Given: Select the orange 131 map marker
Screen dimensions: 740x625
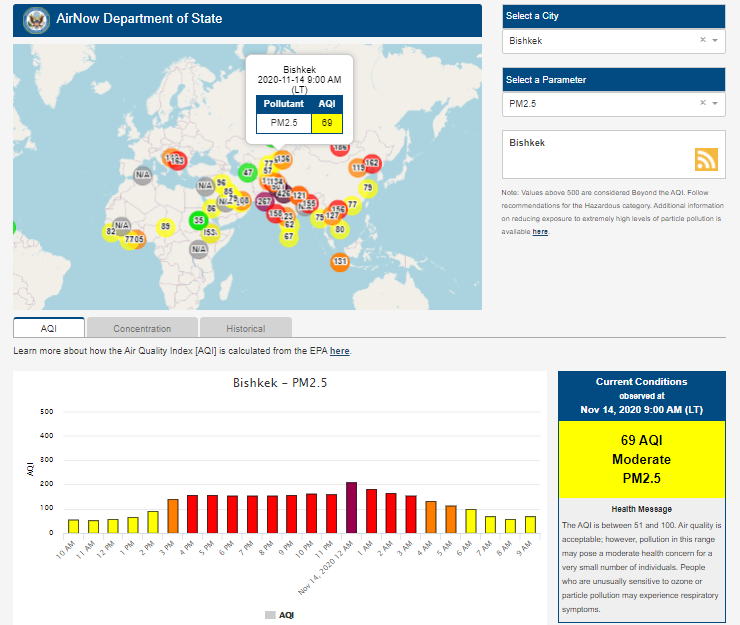Looking at the screenshot, I should 340,262.
